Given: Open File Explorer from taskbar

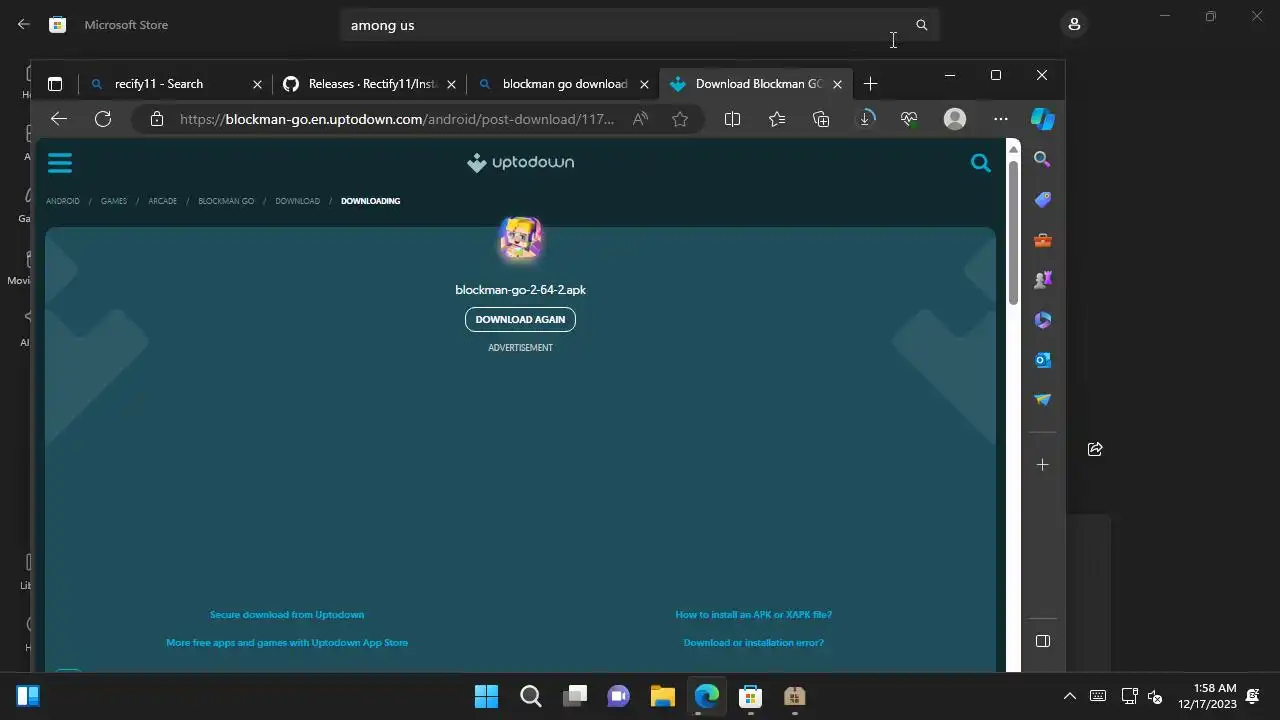Looking at the screenshot, I should 662,696.
